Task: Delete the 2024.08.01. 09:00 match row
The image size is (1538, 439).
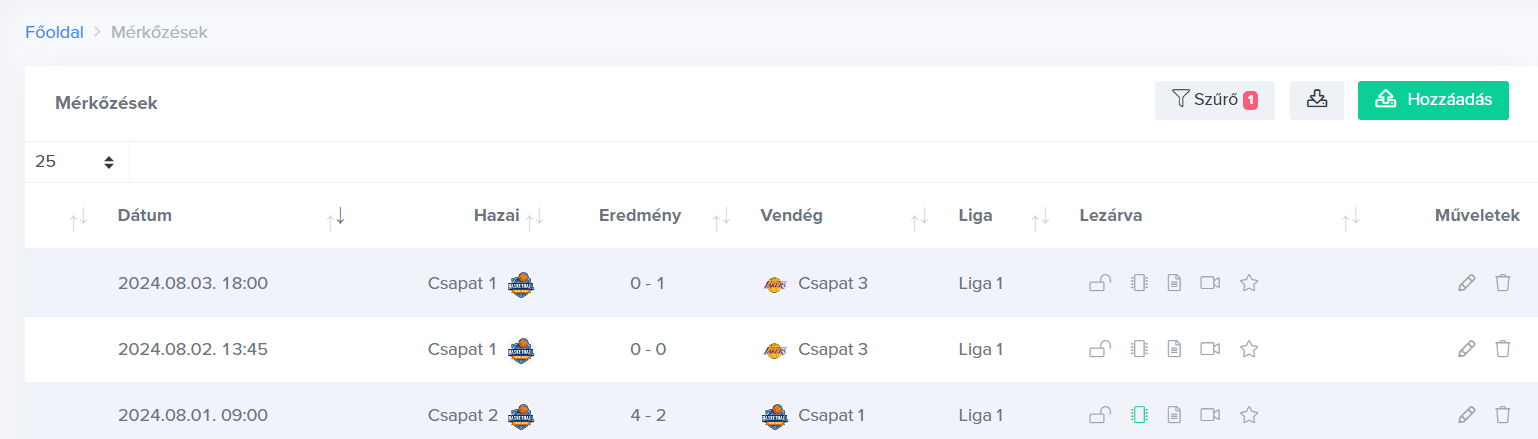Action: click(1502, 414)
